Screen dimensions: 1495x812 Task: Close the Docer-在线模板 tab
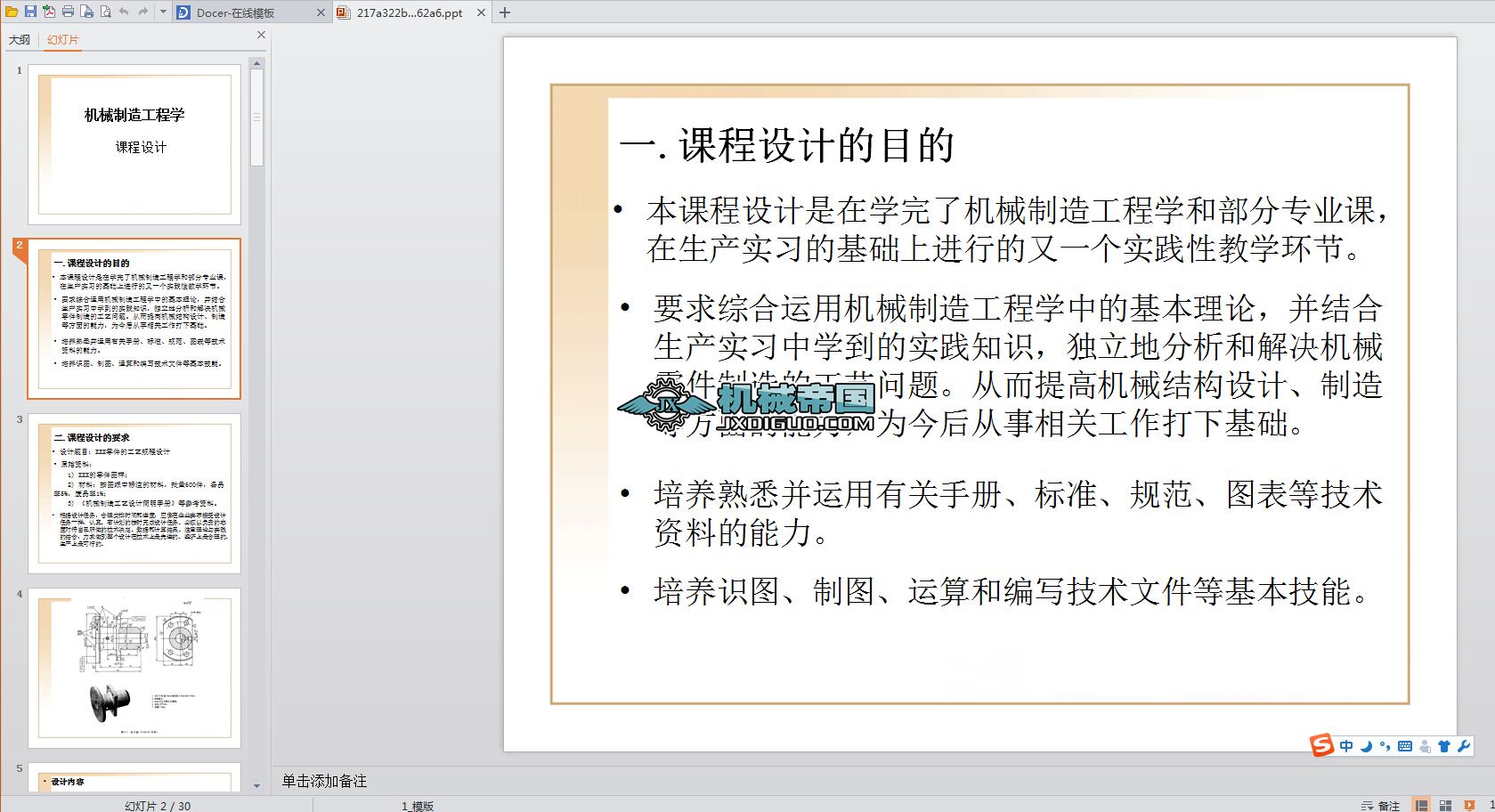[321, 12]
